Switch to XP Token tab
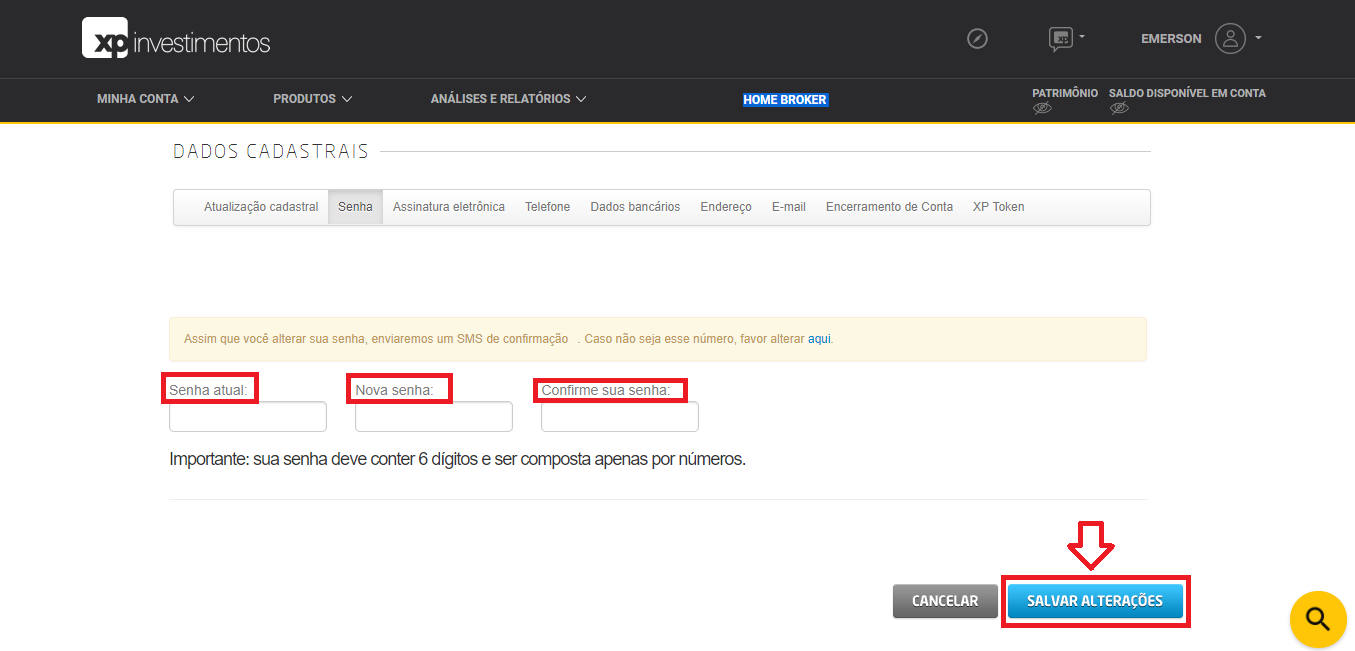 [998, 207]
